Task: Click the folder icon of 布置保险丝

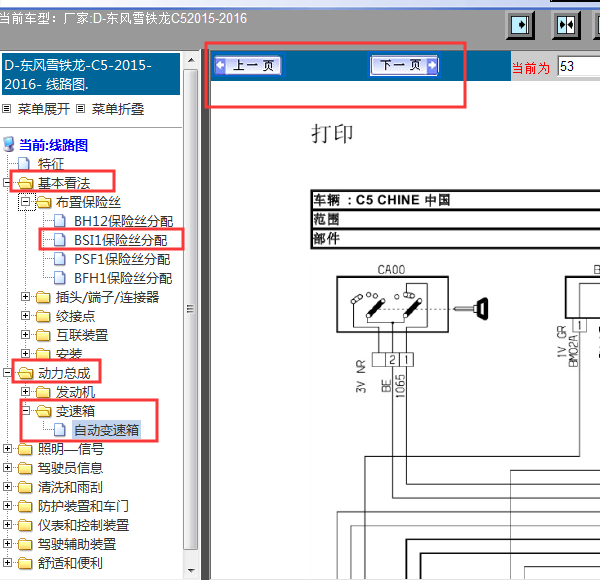Action: coord(44,202)
